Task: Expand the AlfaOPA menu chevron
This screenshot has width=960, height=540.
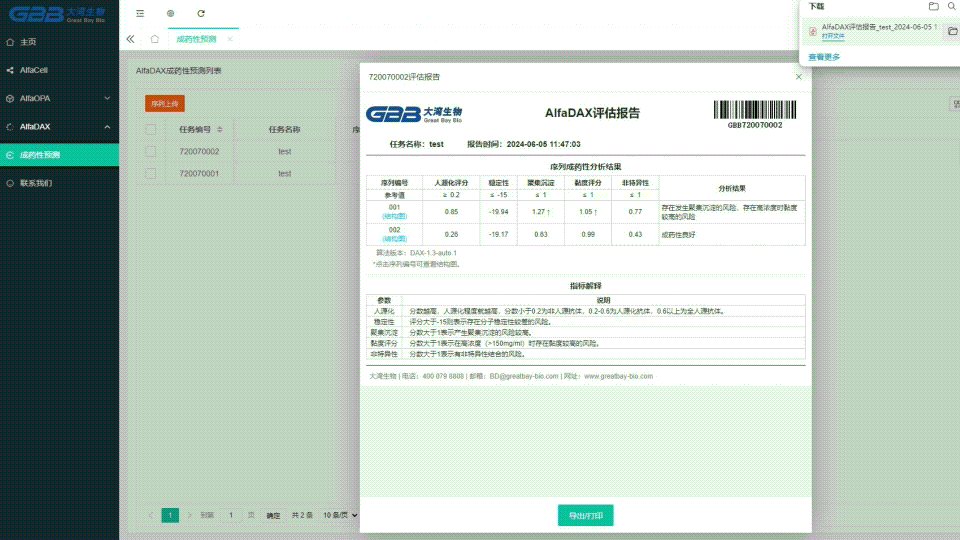Action: pos(107,99)
